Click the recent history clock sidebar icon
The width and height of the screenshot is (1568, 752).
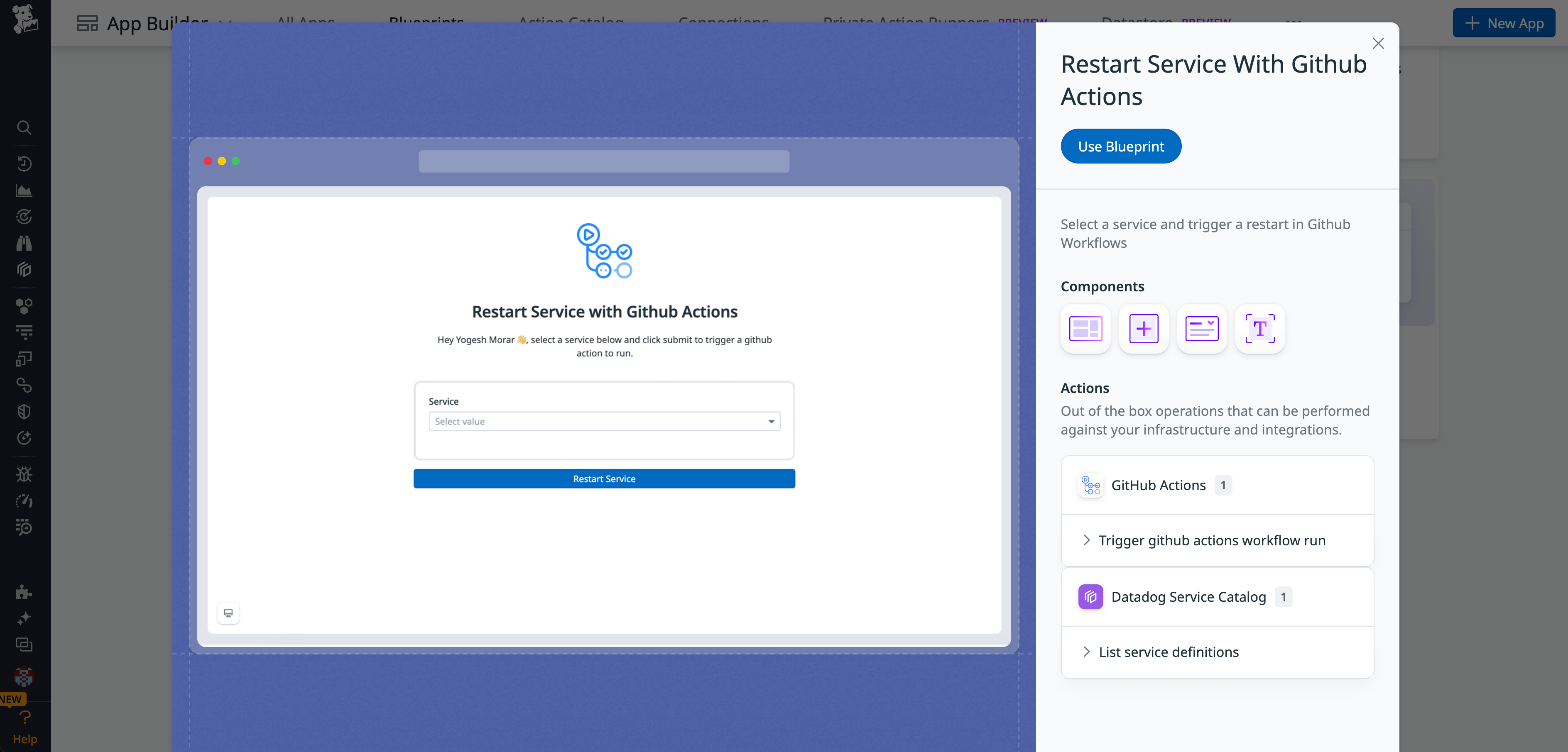pyautogui.click(x=24, y=164)
